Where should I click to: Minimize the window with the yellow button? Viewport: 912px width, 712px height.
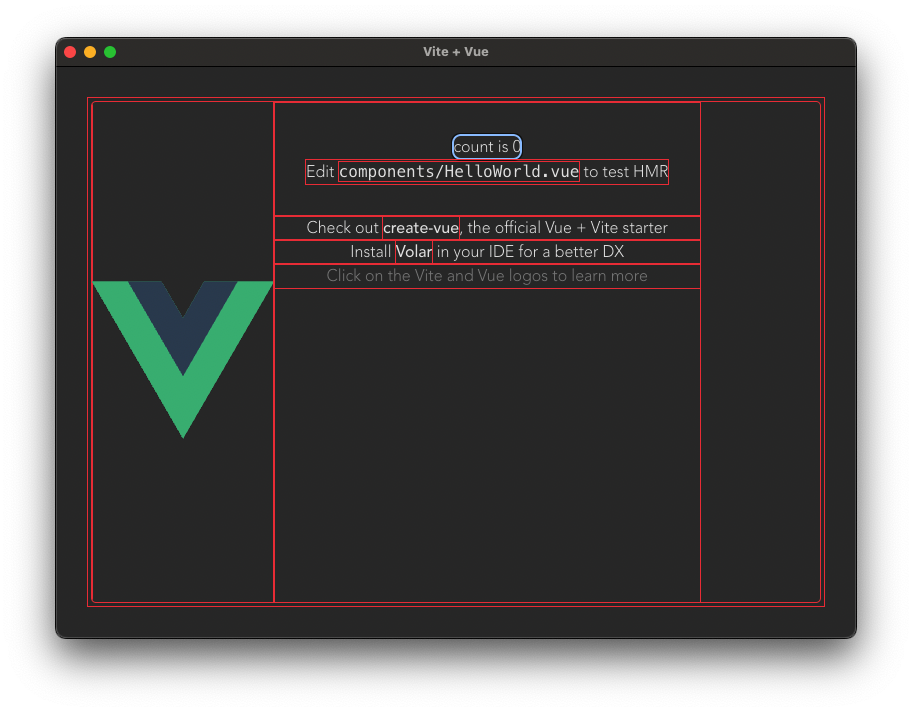(x=90, y=52)
